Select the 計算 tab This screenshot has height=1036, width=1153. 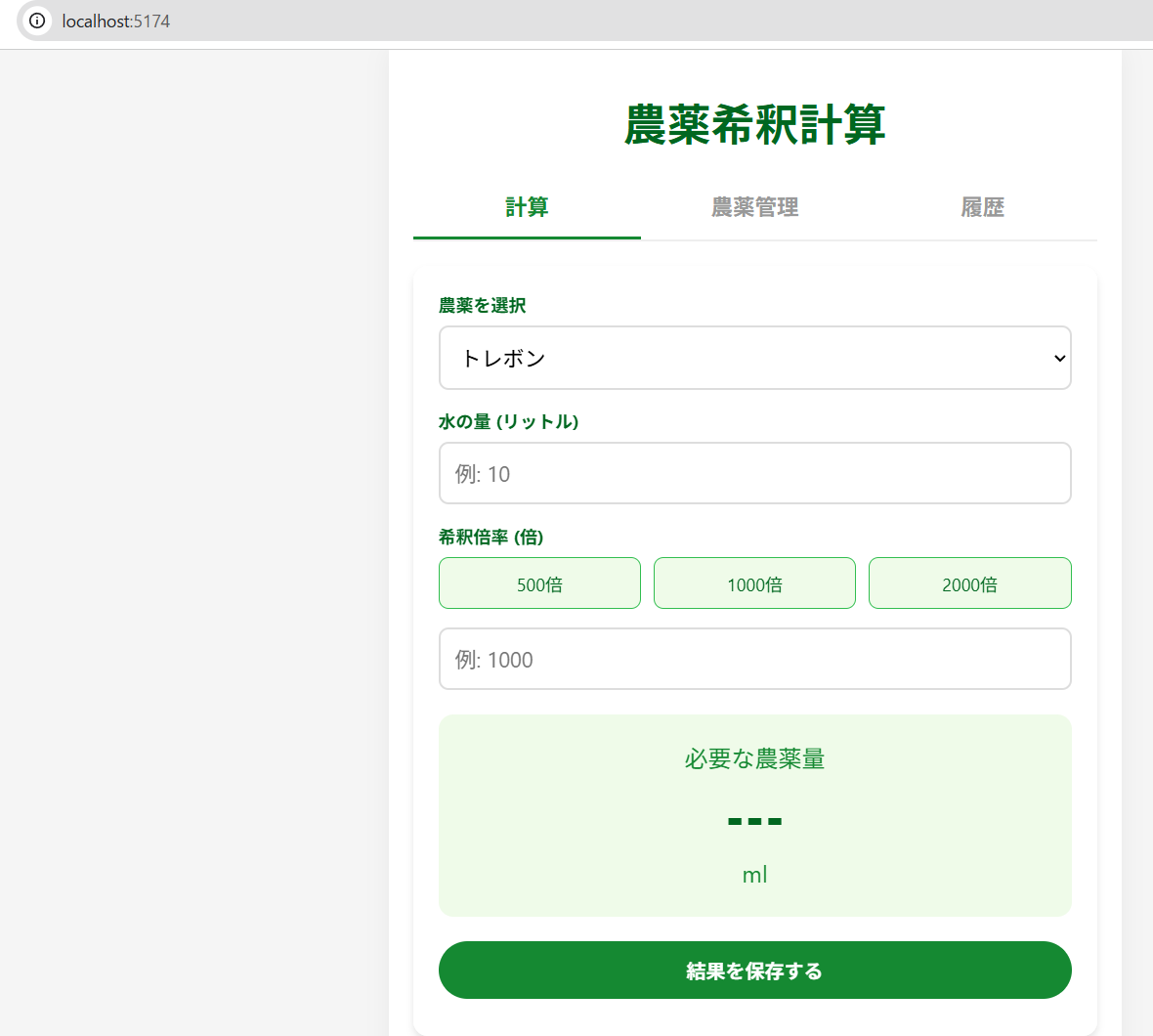pos(526,207)
